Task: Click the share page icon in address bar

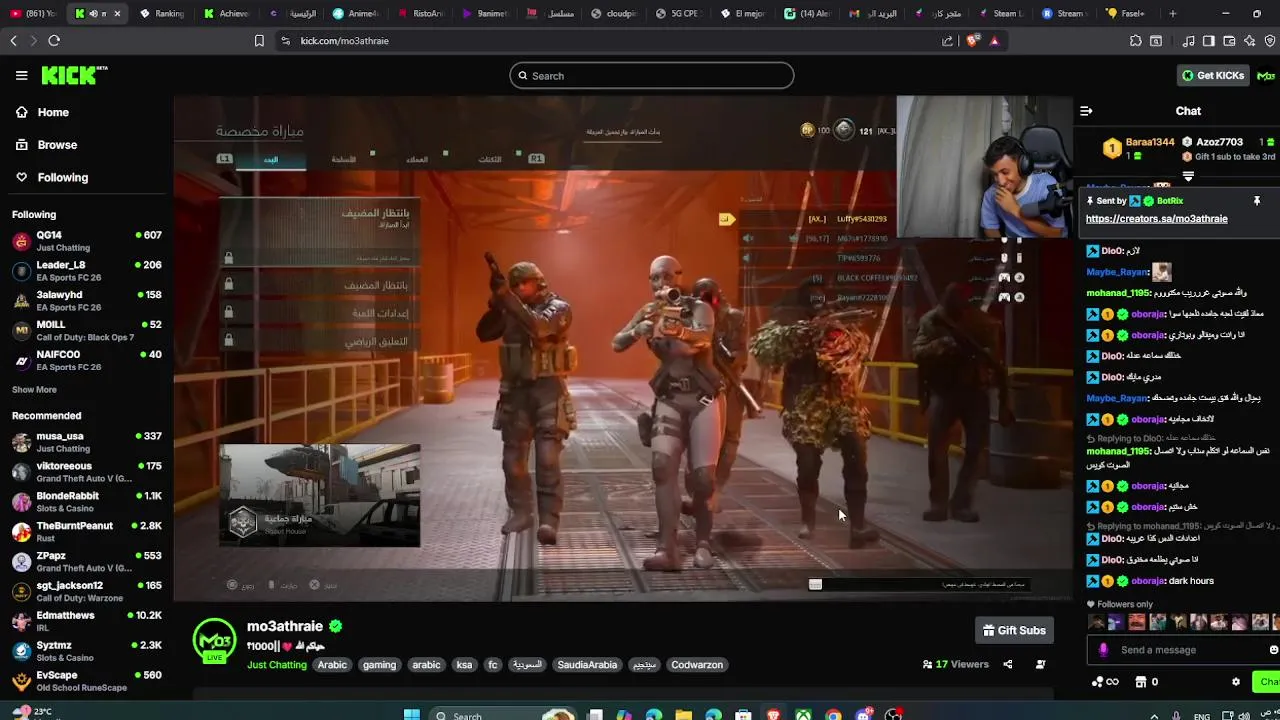Action: 947,41
